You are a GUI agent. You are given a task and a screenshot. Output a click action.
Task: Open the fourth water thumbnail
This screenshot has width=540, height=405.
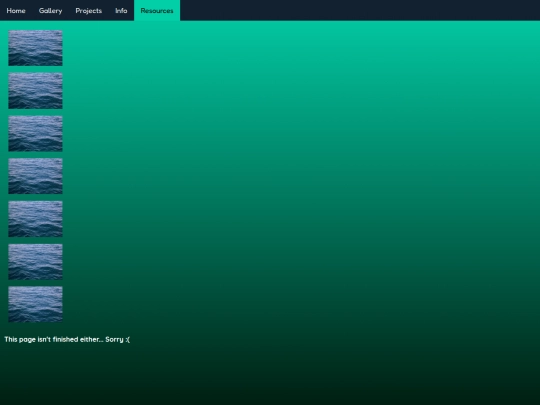tap(35, 176)
